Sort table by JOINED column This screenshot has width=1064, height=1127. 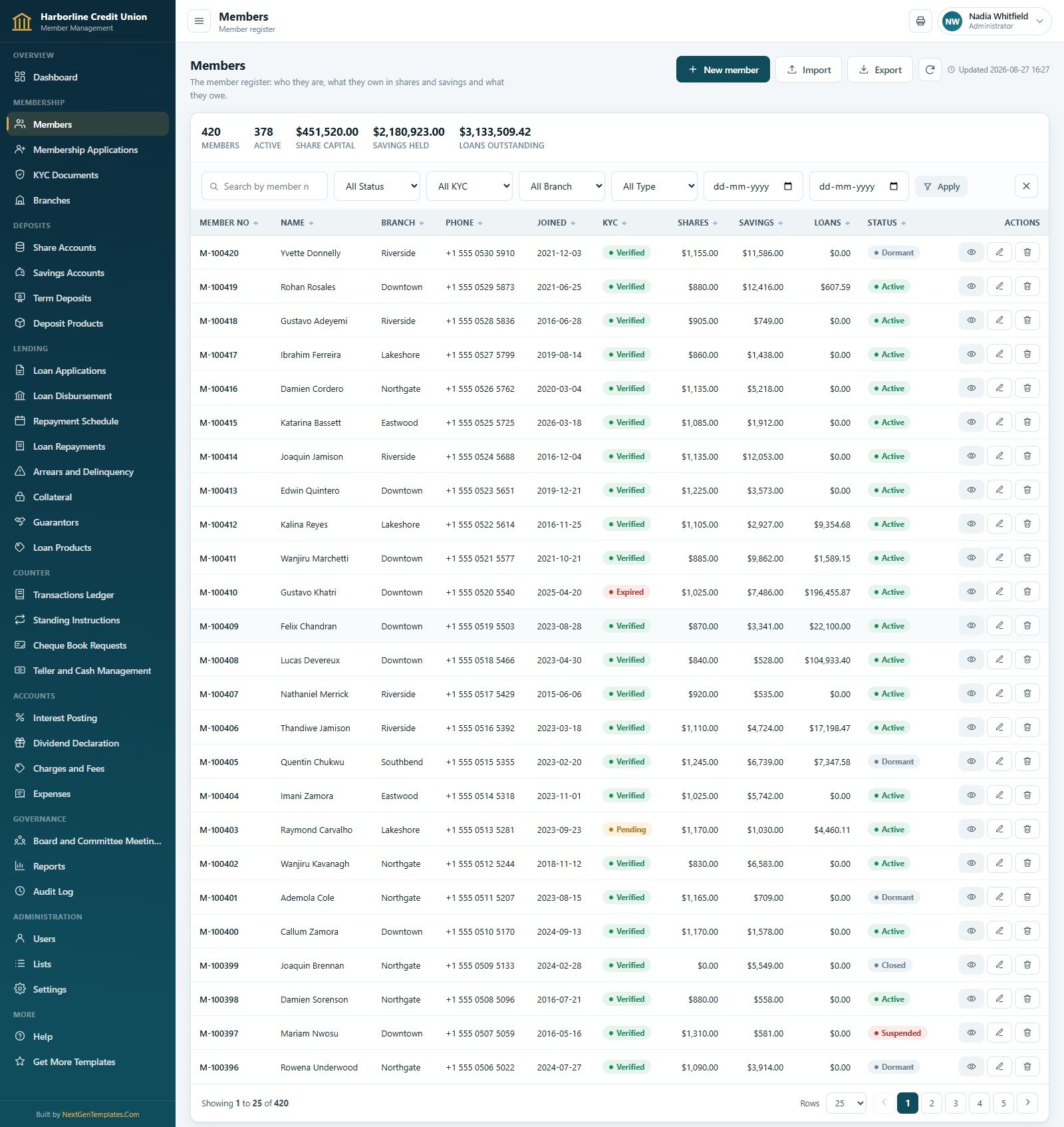[556, 223]
